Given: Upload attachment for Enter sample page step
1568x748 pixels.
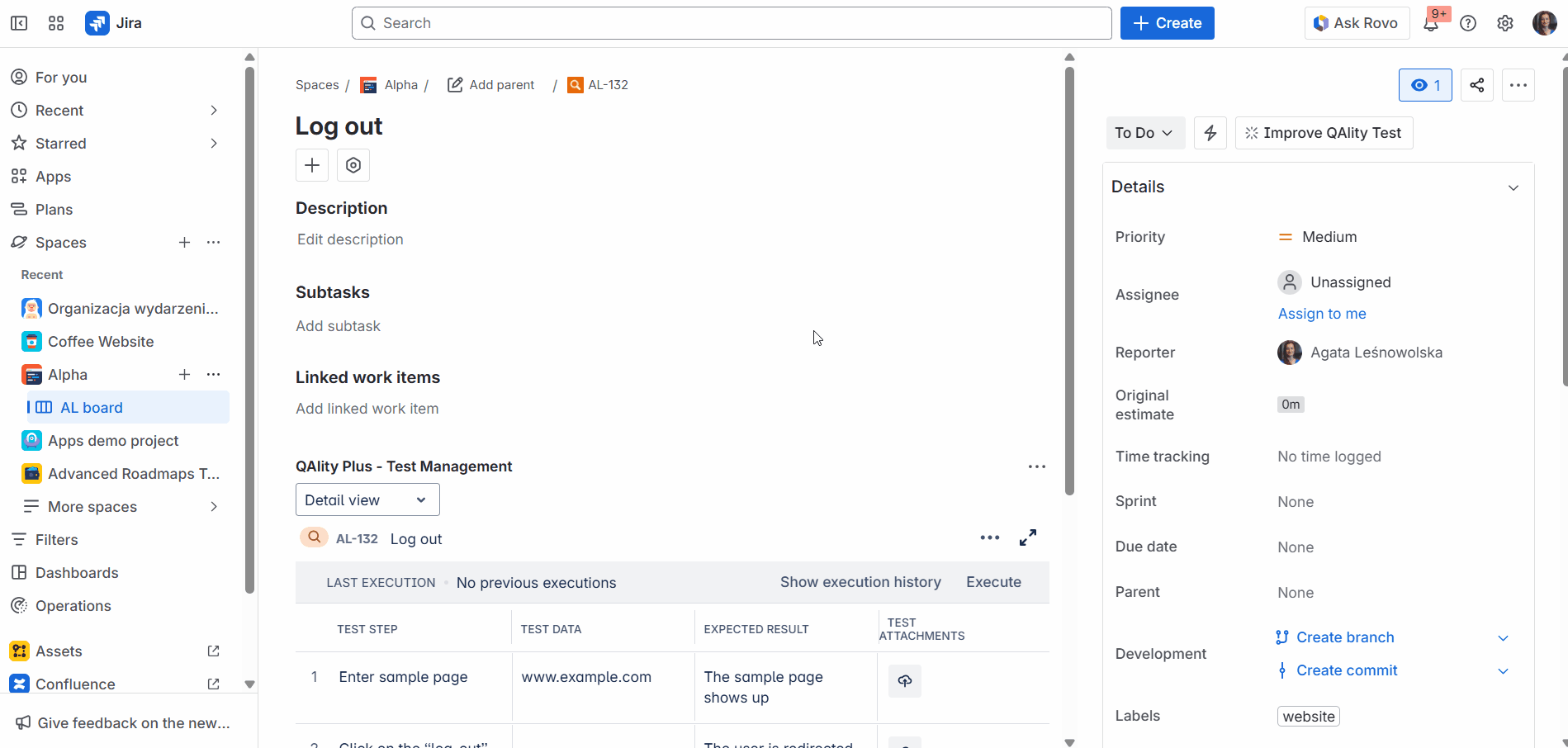Looking at the screenshot, I should (905, 681).
